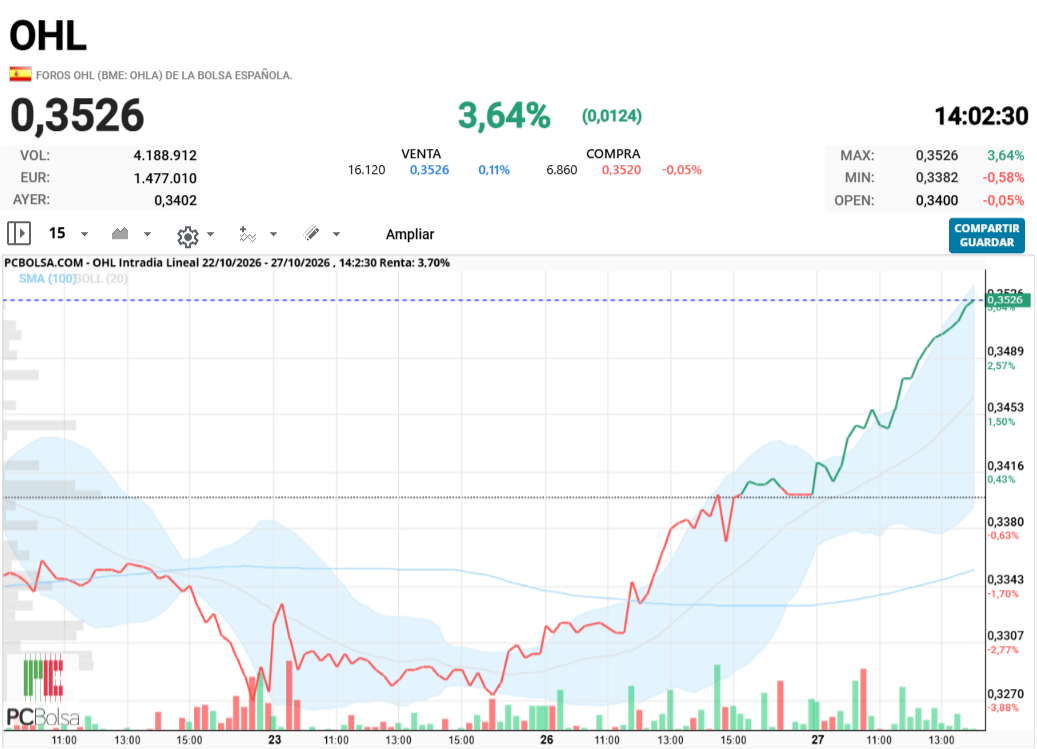Click the large current price 0,3526
1037x749 pixels.
(x=77, y=115)
